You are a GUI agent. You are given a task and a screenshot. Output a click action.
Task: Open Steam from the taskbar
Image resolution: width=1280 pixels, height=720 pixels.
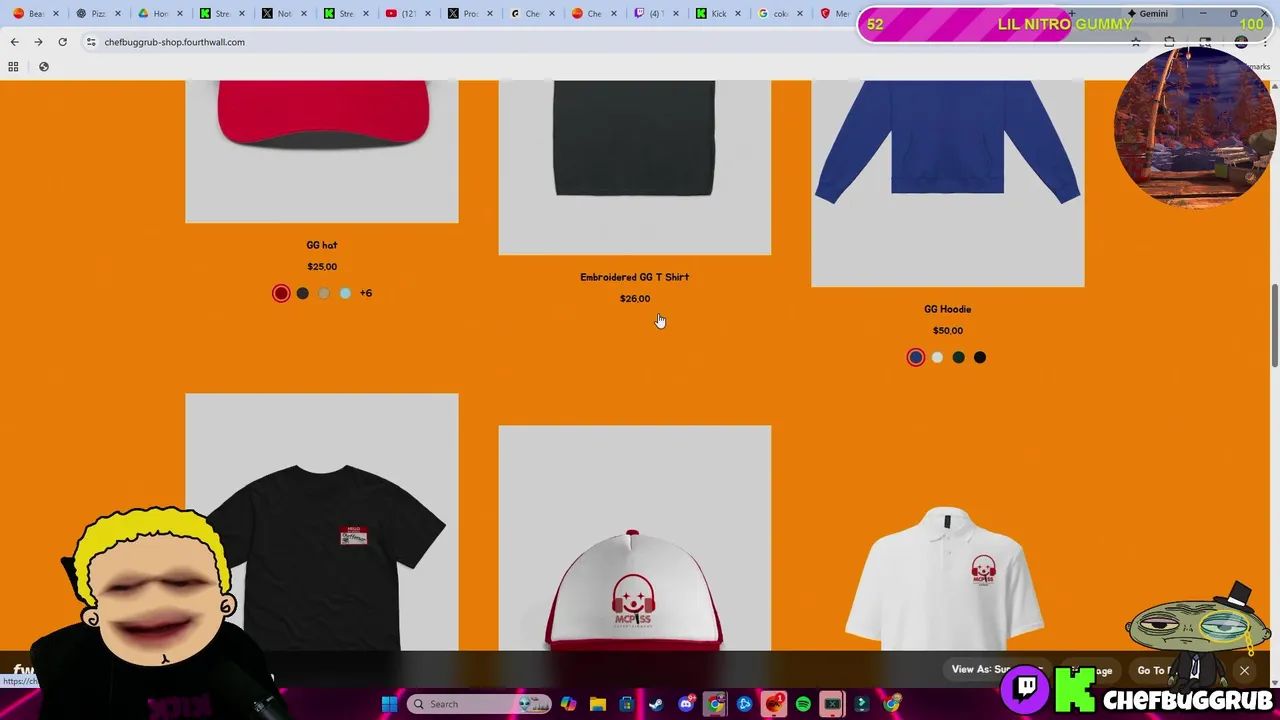click(x=656, y=704)
